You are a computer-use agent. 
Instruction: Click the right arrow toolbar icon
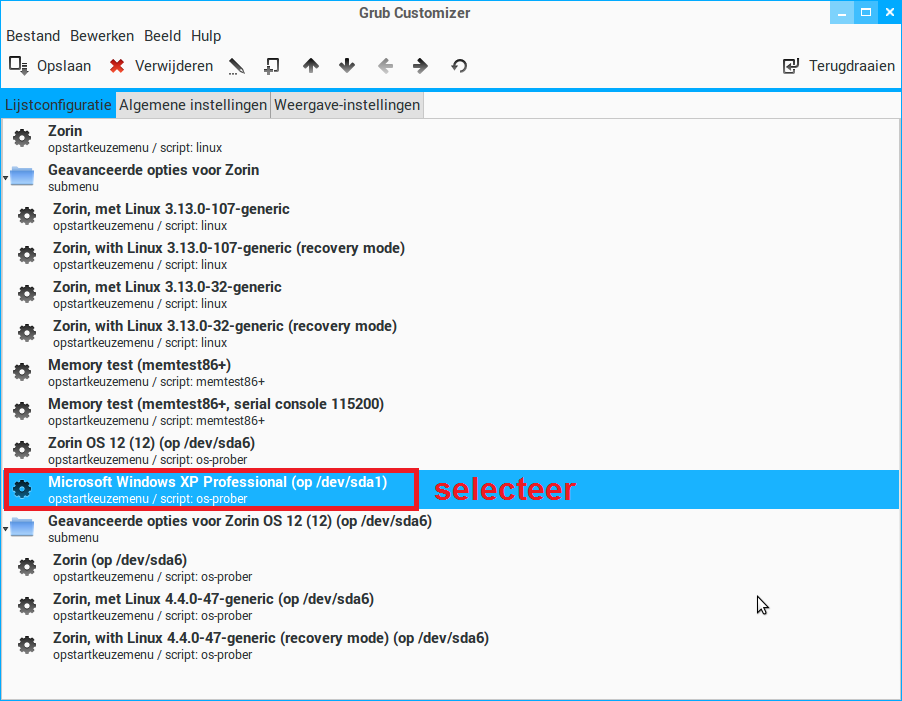pos(421,66)
